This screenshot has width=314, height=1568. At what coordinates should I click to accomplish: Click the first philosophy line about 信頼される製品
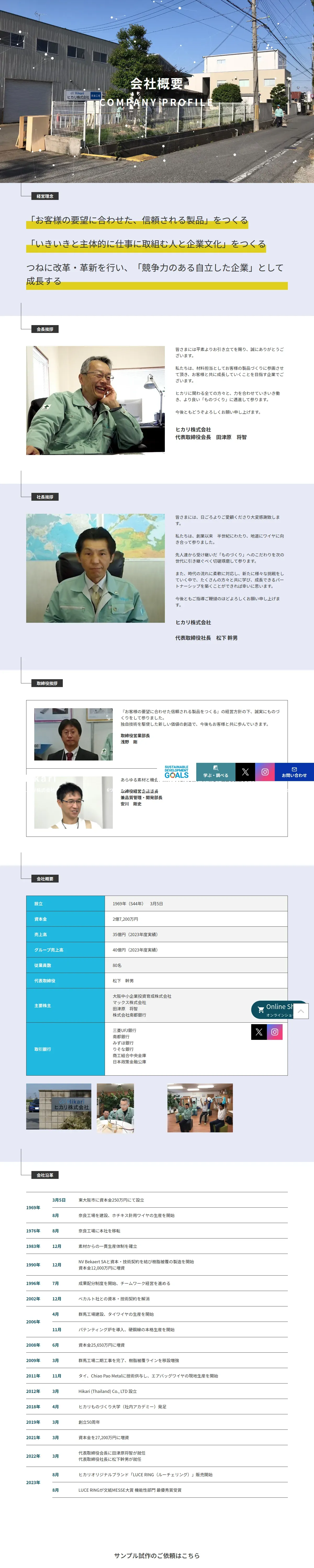click(137, 220)
